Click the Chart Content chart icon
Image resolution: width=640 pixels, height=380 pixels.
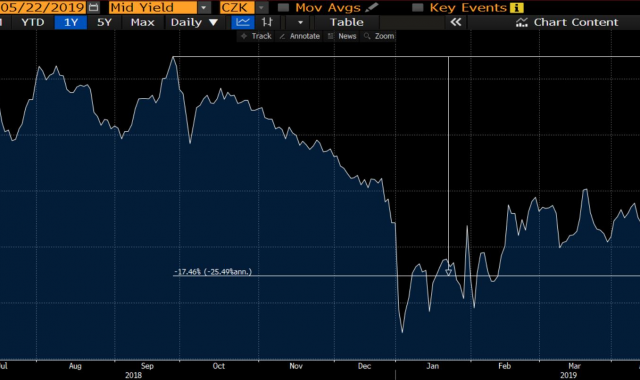click(522, 22)
